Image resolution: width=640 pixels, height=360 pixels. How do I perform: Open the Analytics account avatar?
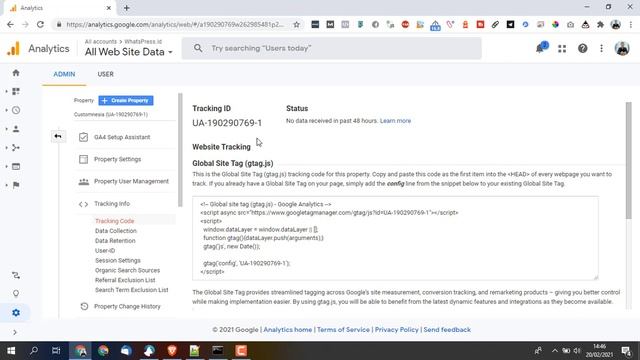pyautogui.click(x=622, y=49)
